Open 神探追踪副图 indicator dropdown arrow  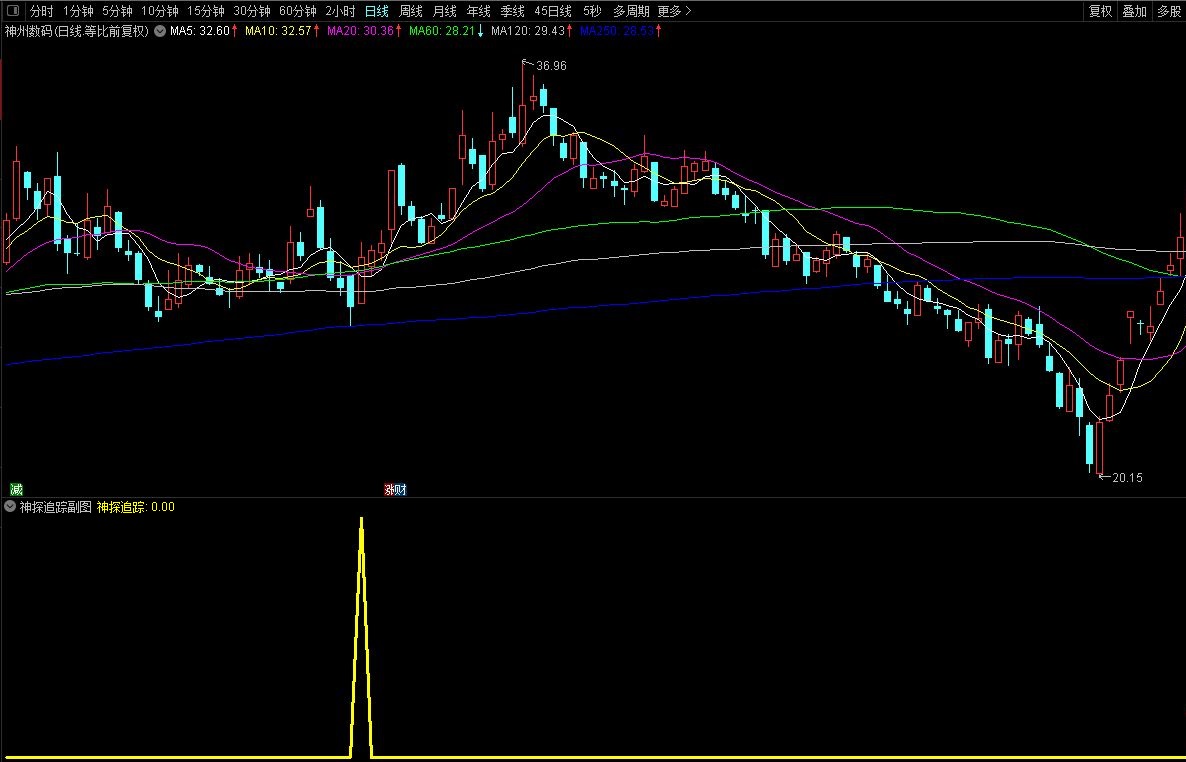pyautogui.click(x=10, y=506)
